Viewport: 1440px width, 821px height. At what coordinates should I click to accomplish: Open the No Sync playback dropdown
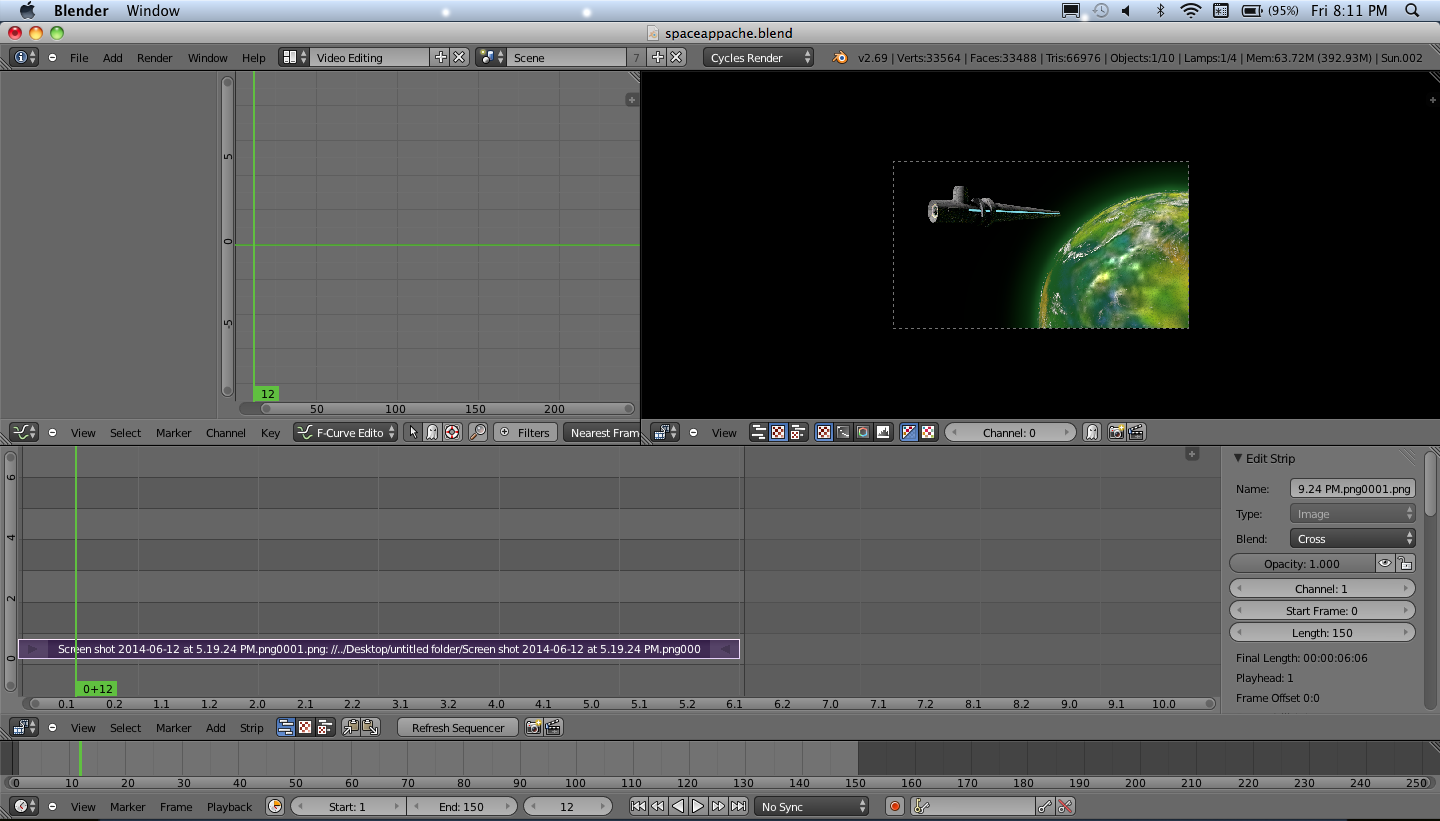pyautogui.click(x=812, y=807)
